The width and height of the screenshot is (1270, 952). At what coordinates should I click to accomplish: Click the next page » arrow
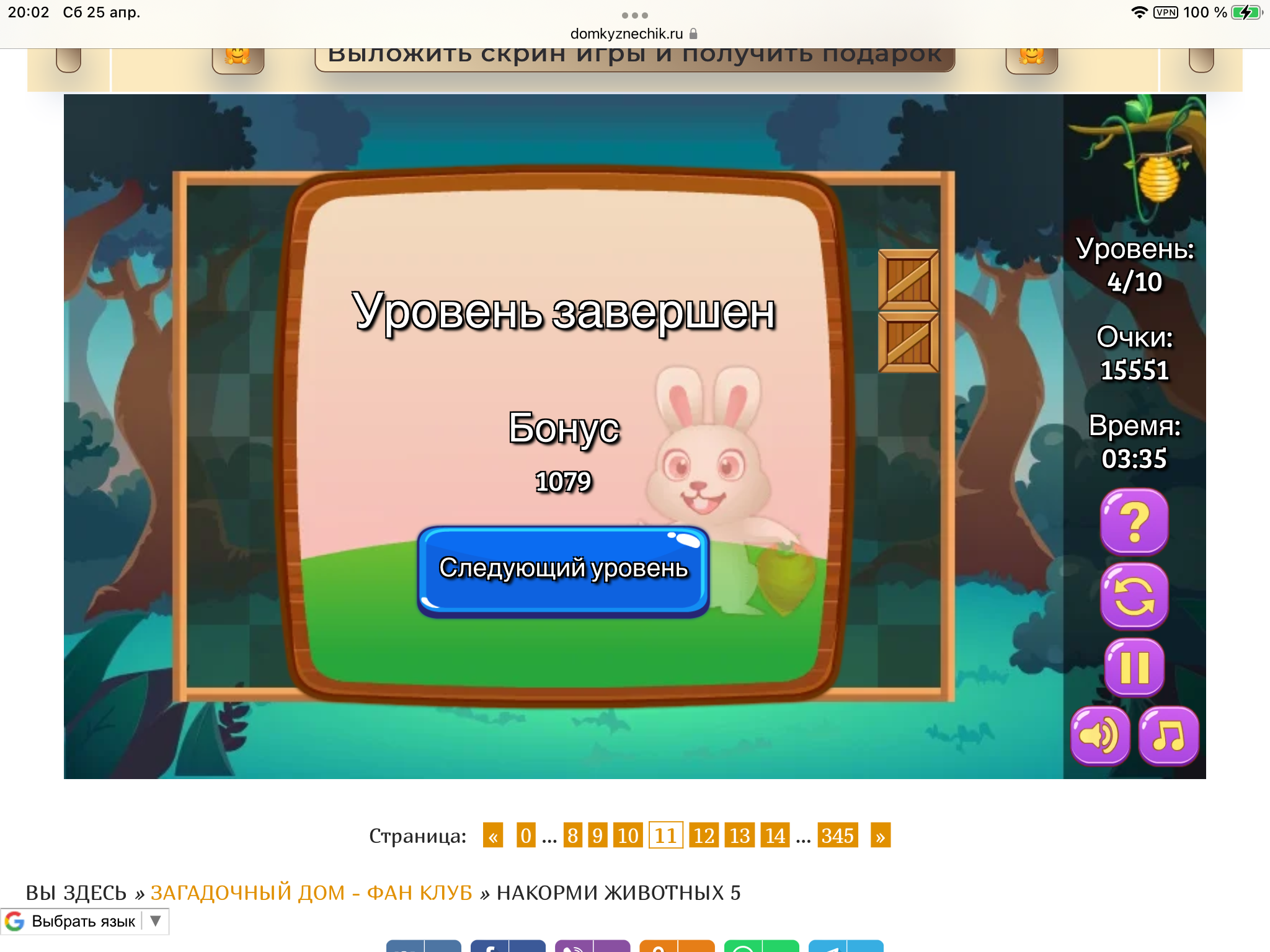pos(880,835)
